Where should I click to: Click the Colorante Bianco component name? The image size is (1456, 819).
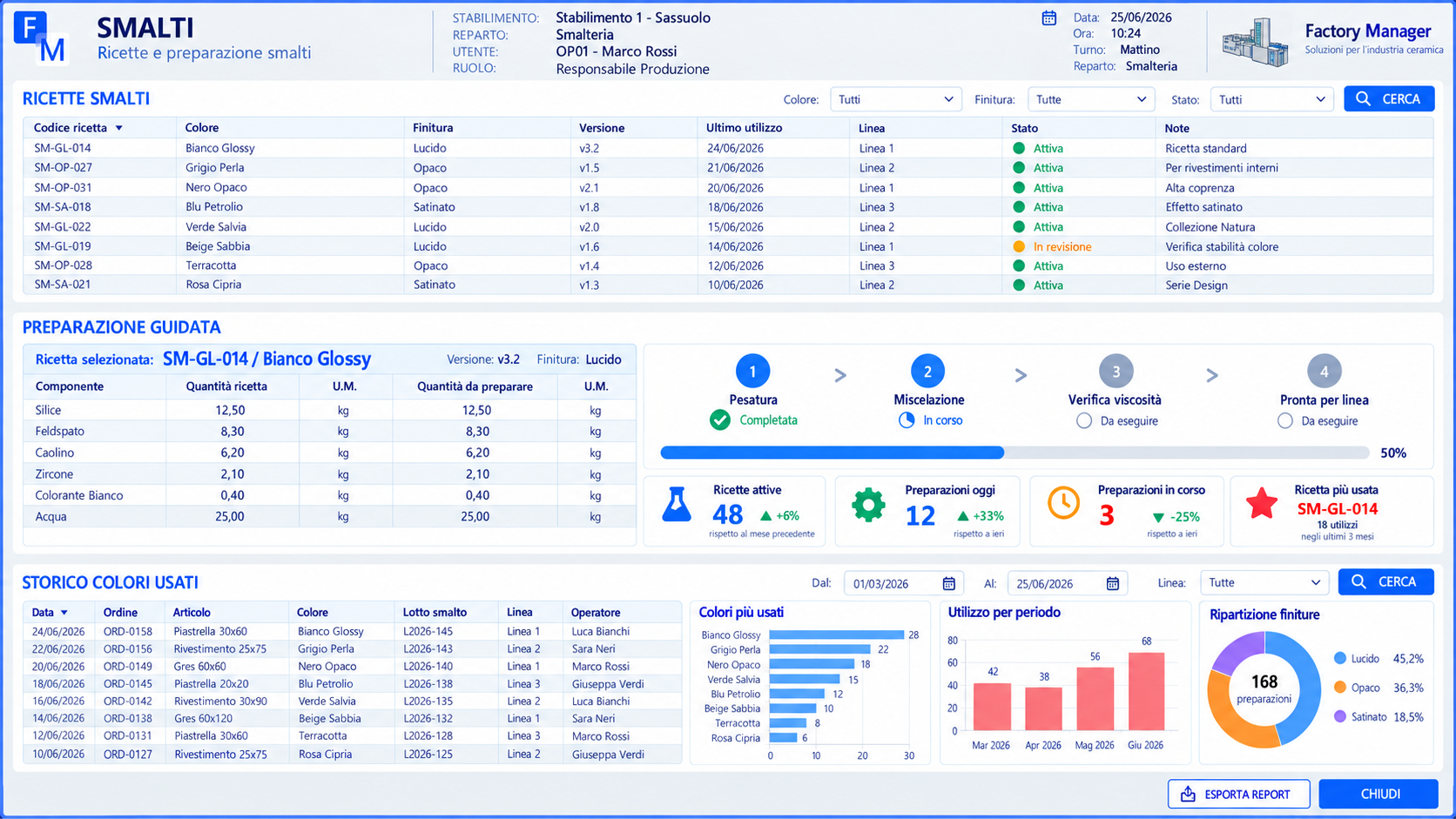tap(79, 495)
